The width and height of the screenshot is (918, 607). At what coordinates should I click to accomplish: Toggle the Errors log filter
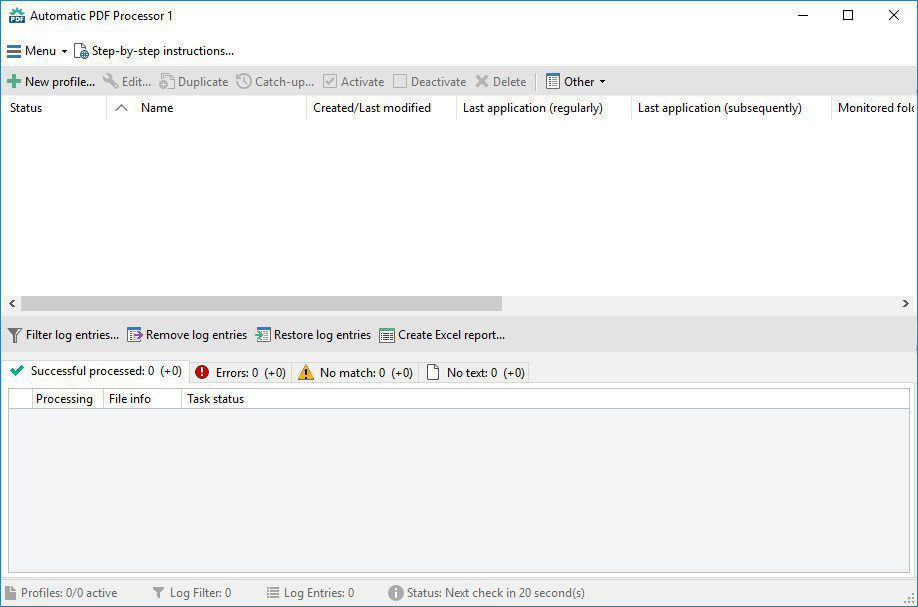[x=240, y=371]
